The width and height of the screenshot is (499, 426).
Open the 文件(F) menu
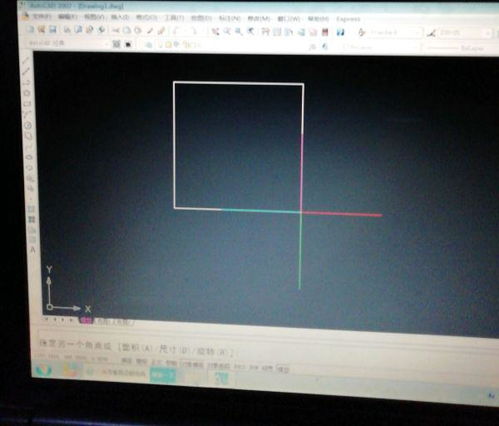41,16
